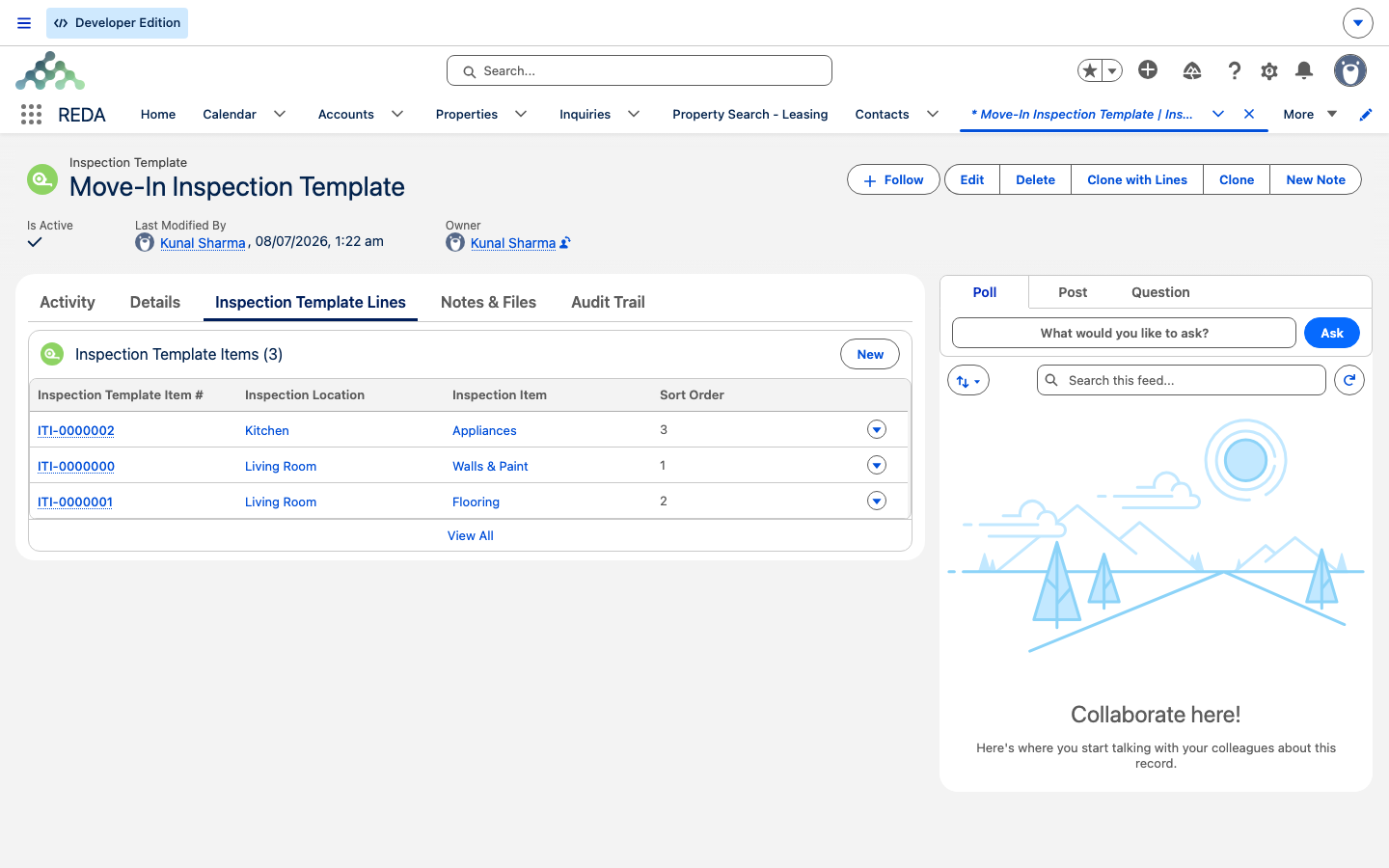Open the Trailhead guidance icon
The height and width of the screenshot is (868, 1389).
(1192, 70)
